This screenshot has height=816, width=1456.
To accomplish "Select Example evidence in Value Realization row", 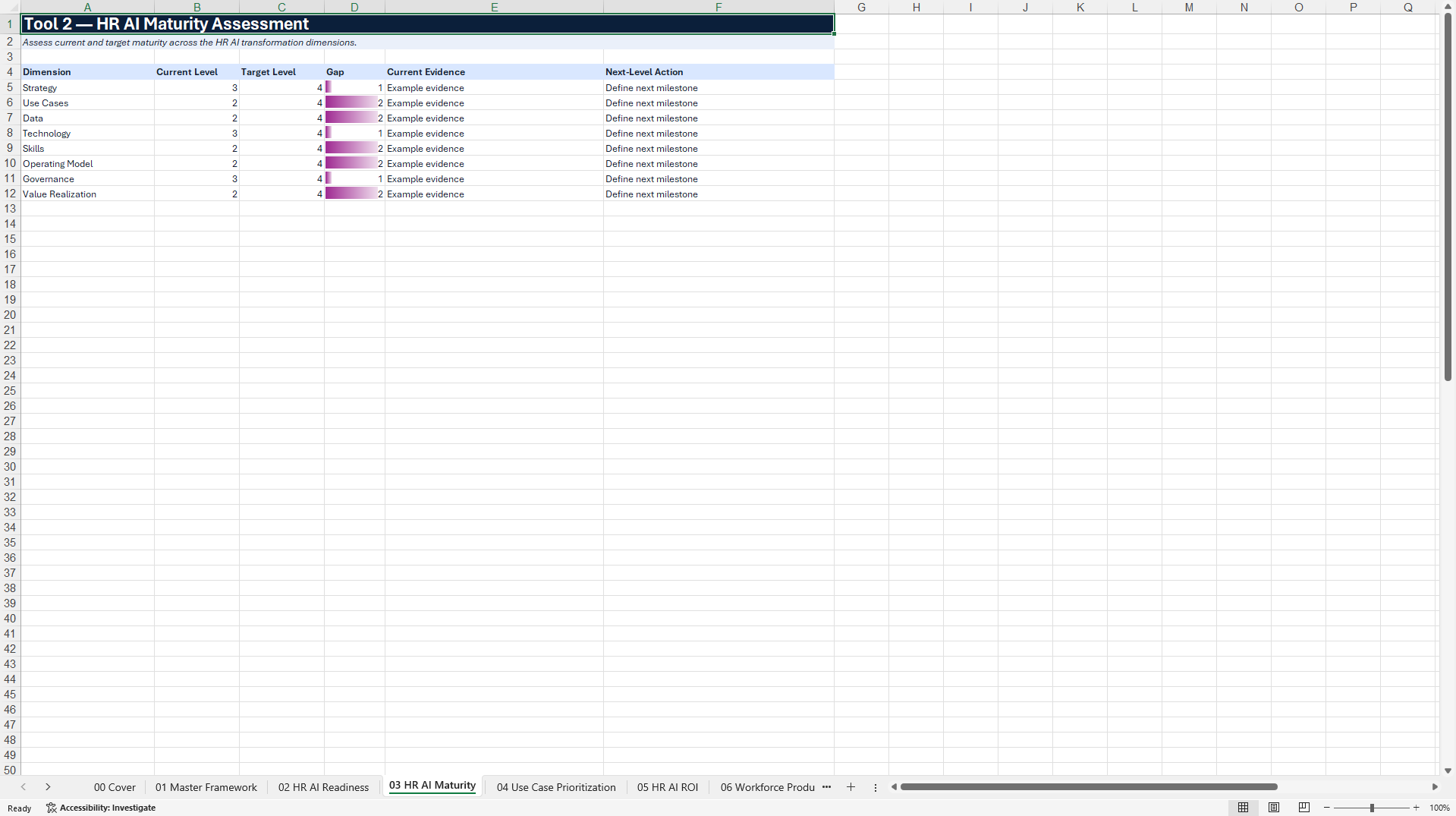I will (x=494, y=194).
